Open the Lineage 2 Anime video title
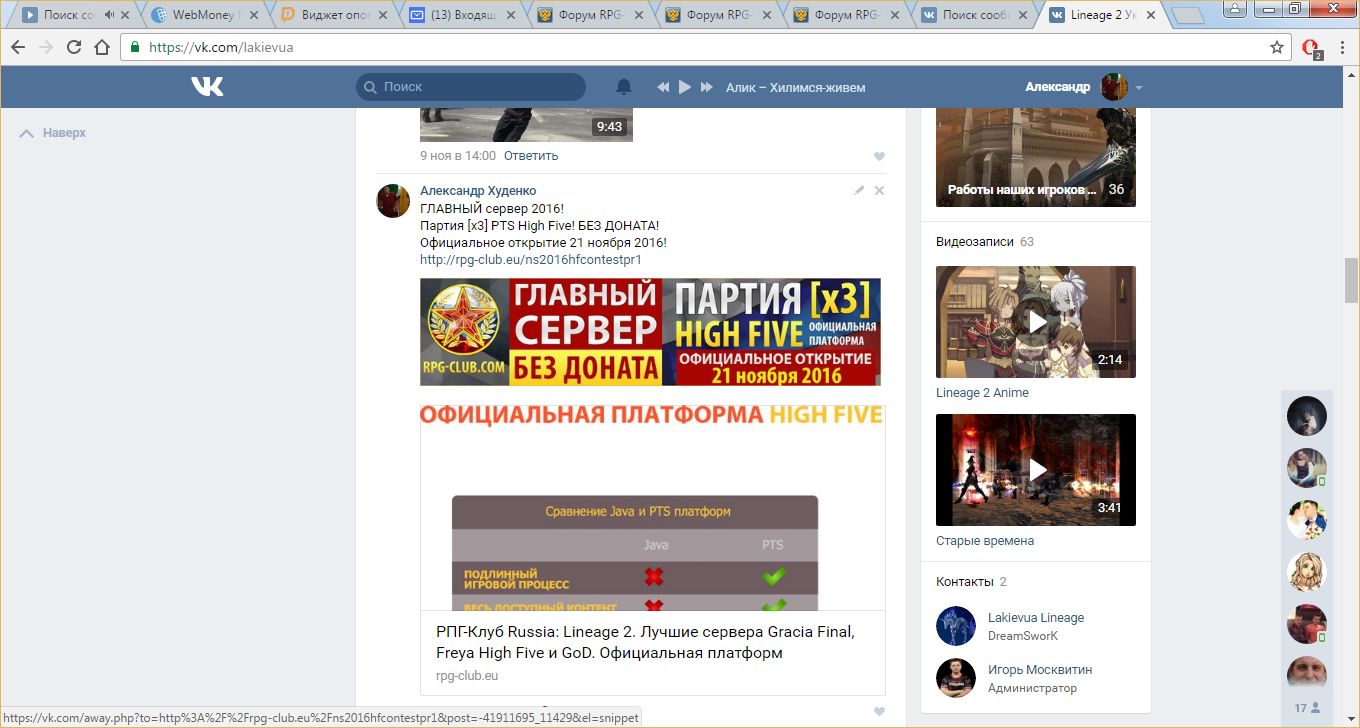 [x=982, y=393]
